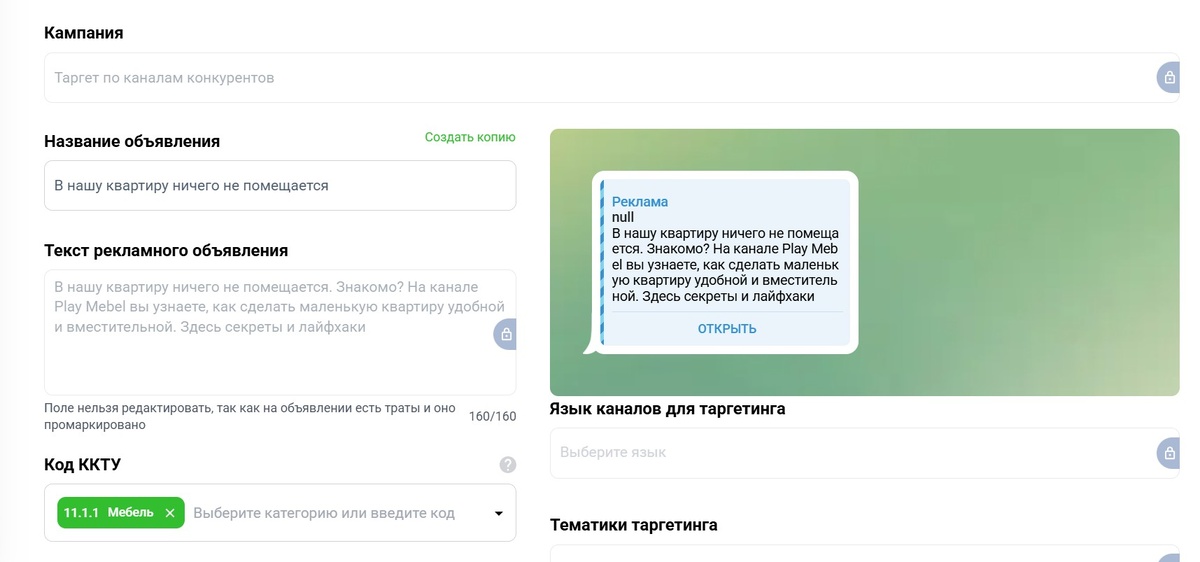
Task: Open the help question mark beside Код ККТУ
Action: [508, 465]
